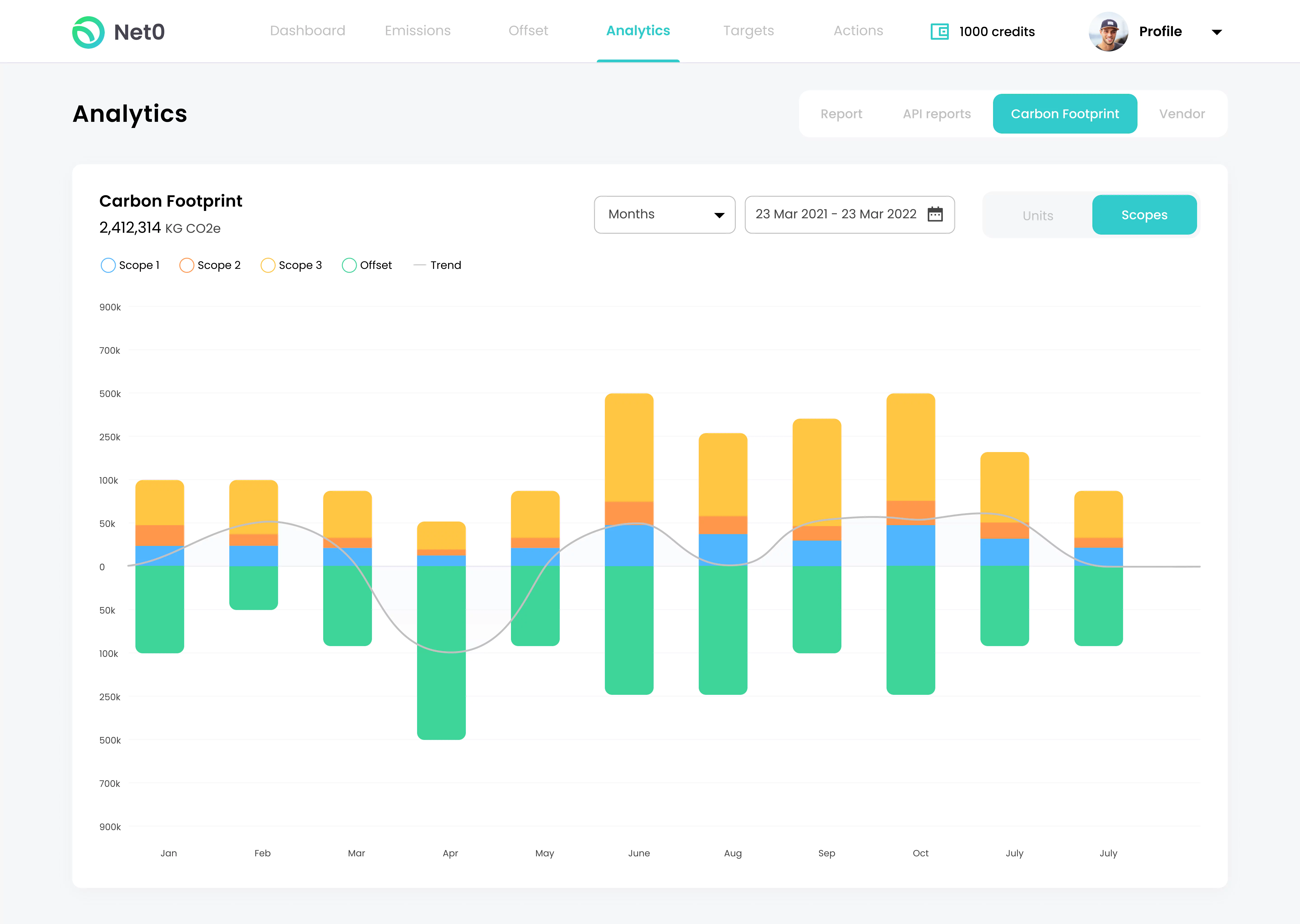Click the May bar's yellow segment

click(535, 514)
